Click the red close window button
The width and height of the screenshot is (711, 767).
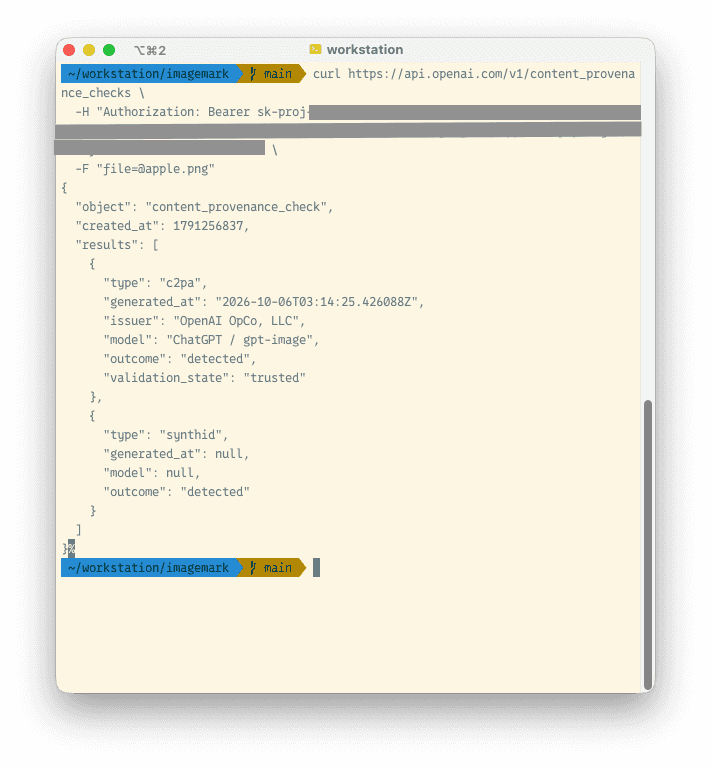69,50
